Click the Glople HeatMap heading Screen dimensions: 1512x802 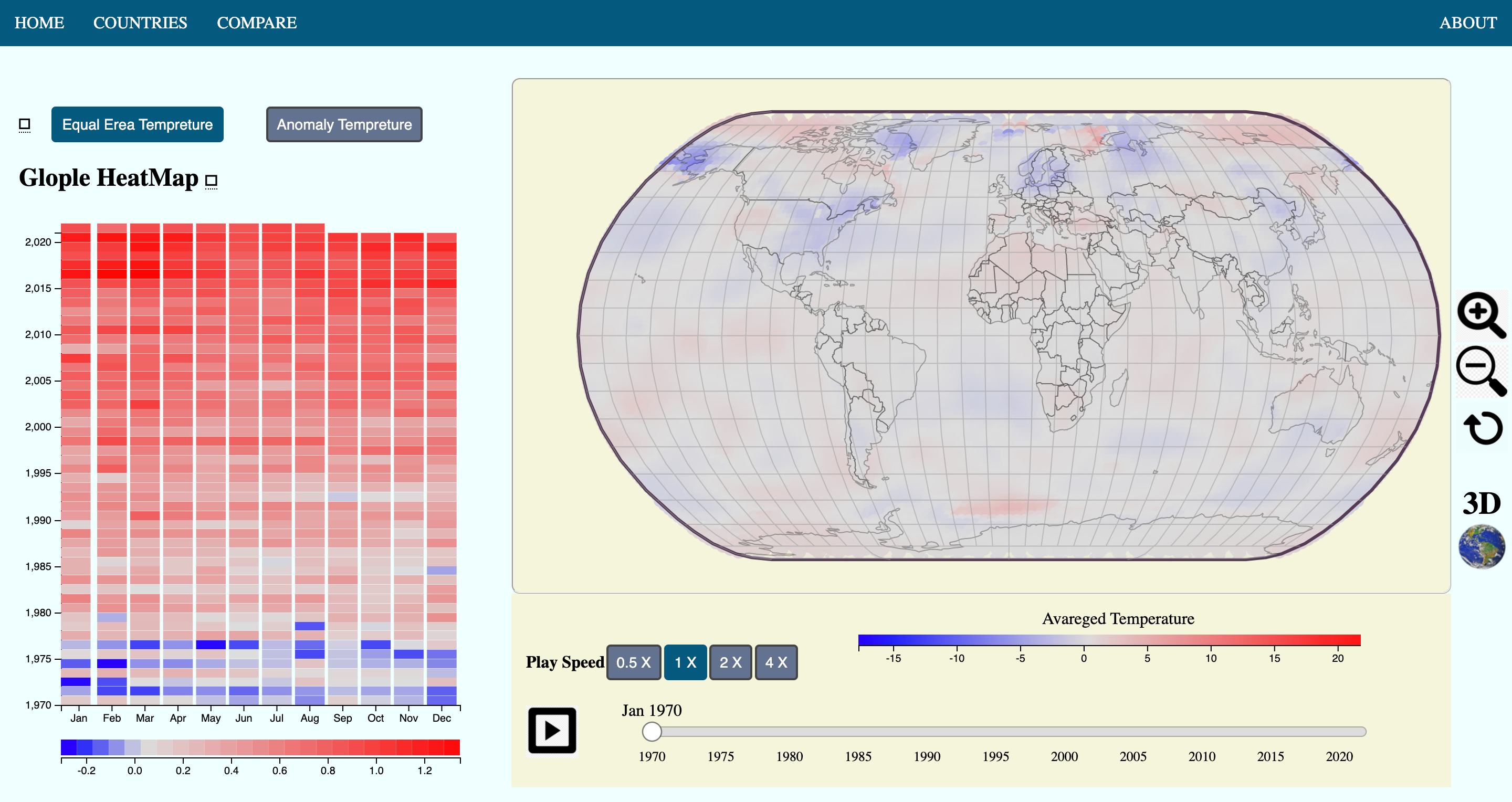109,178
